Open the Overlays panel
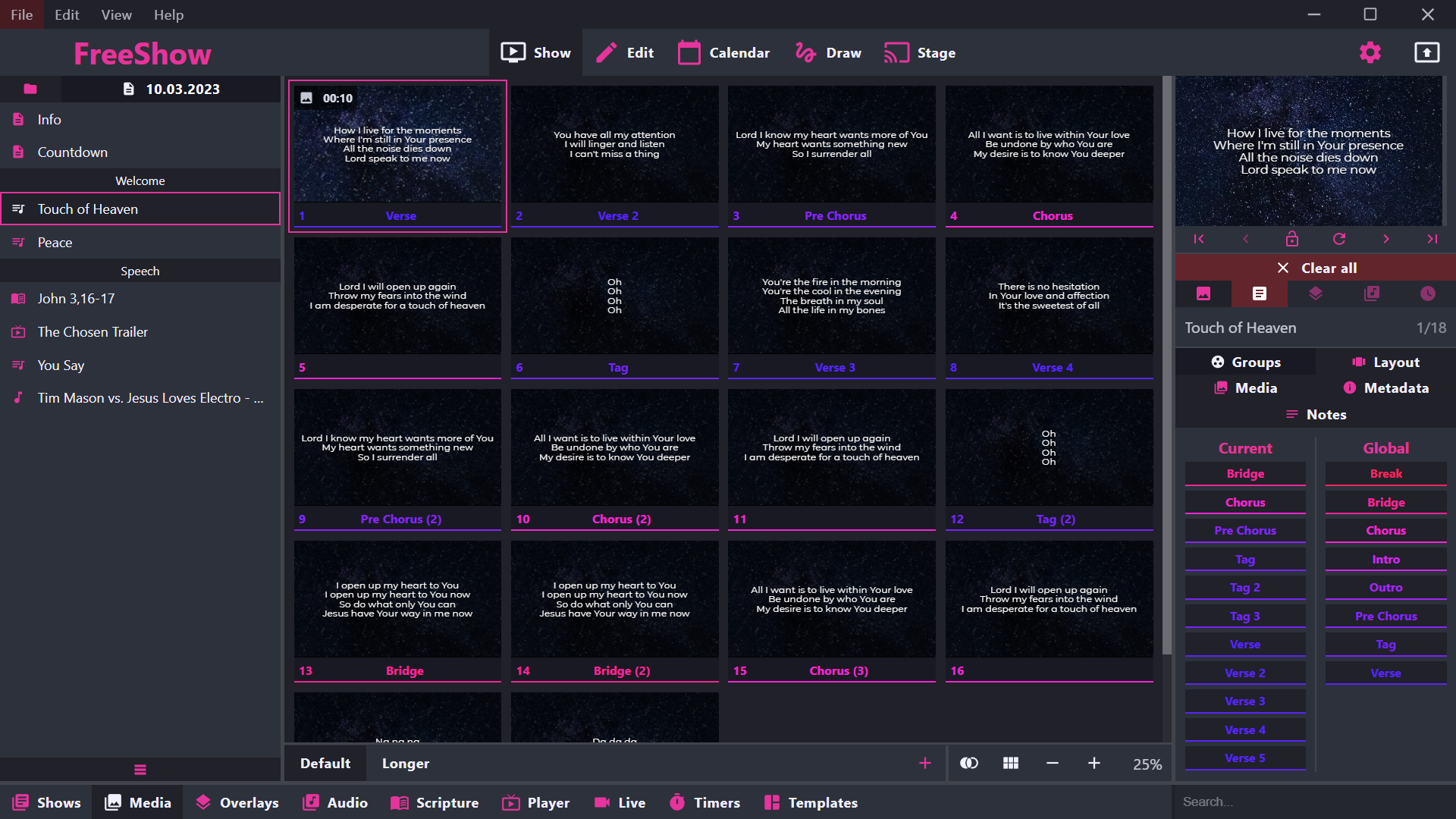The height and width of the screenshot is (819, 1456). pos(237,802)
